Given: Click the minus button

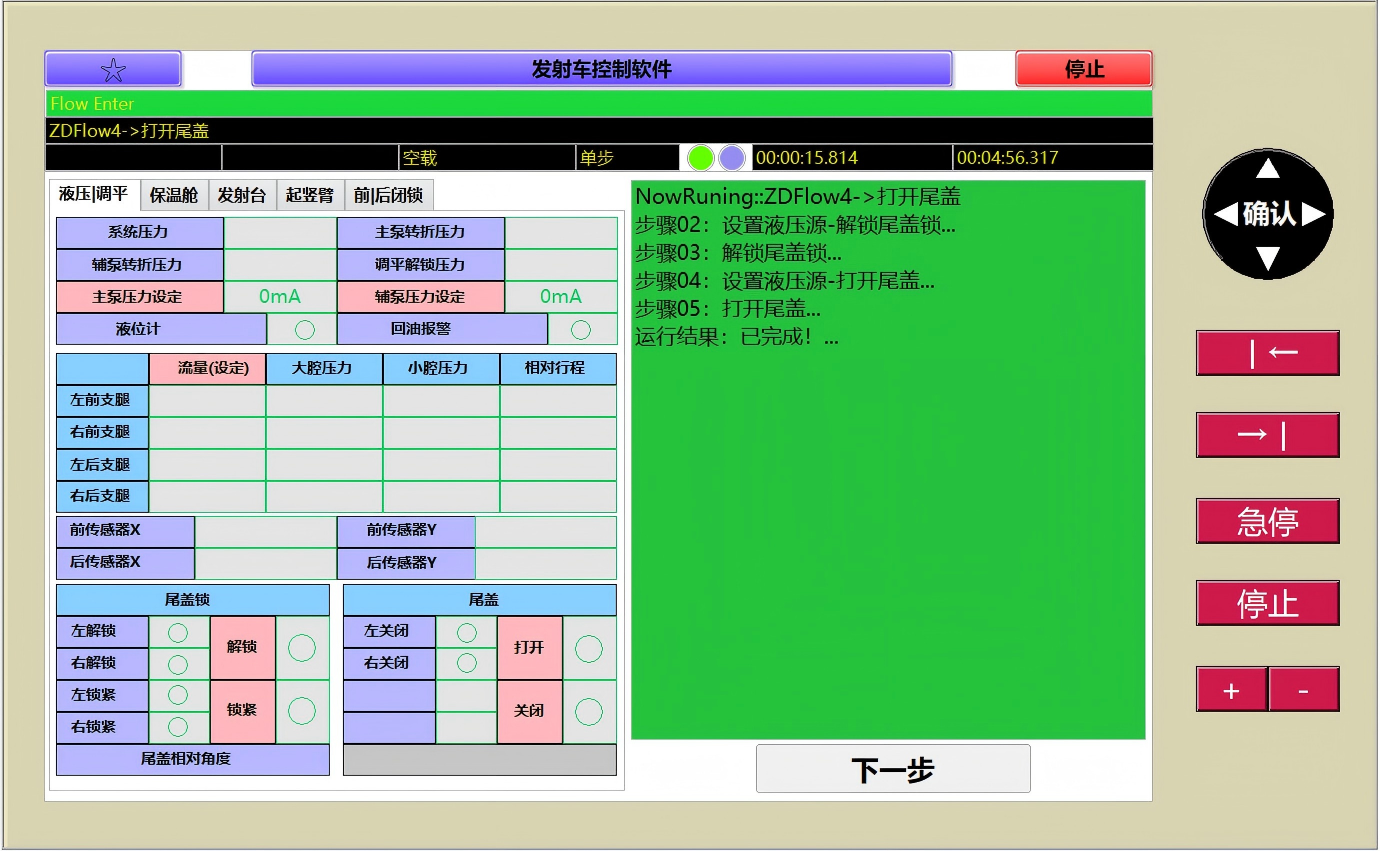Looking at the screenshot, I should [1303, 690].
